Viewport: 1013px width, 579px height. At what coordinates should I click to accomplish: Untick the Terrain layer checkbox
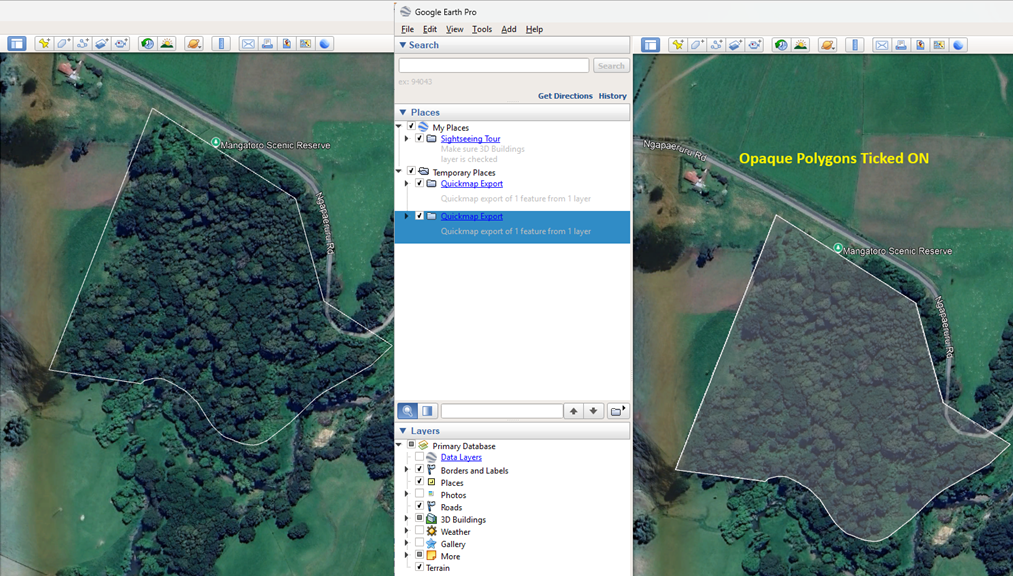(x=420, y=568)
